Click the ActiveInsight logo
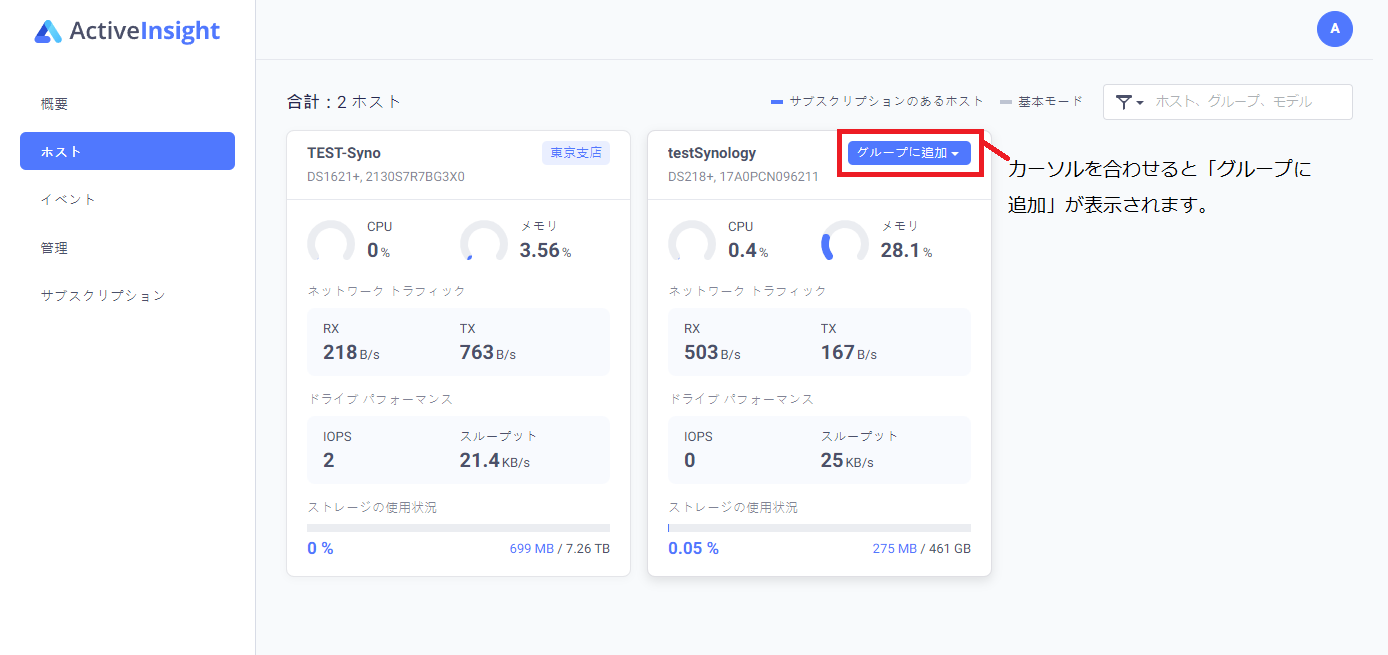The height and width of the screenshot is (655, 1388). point(127,31)
